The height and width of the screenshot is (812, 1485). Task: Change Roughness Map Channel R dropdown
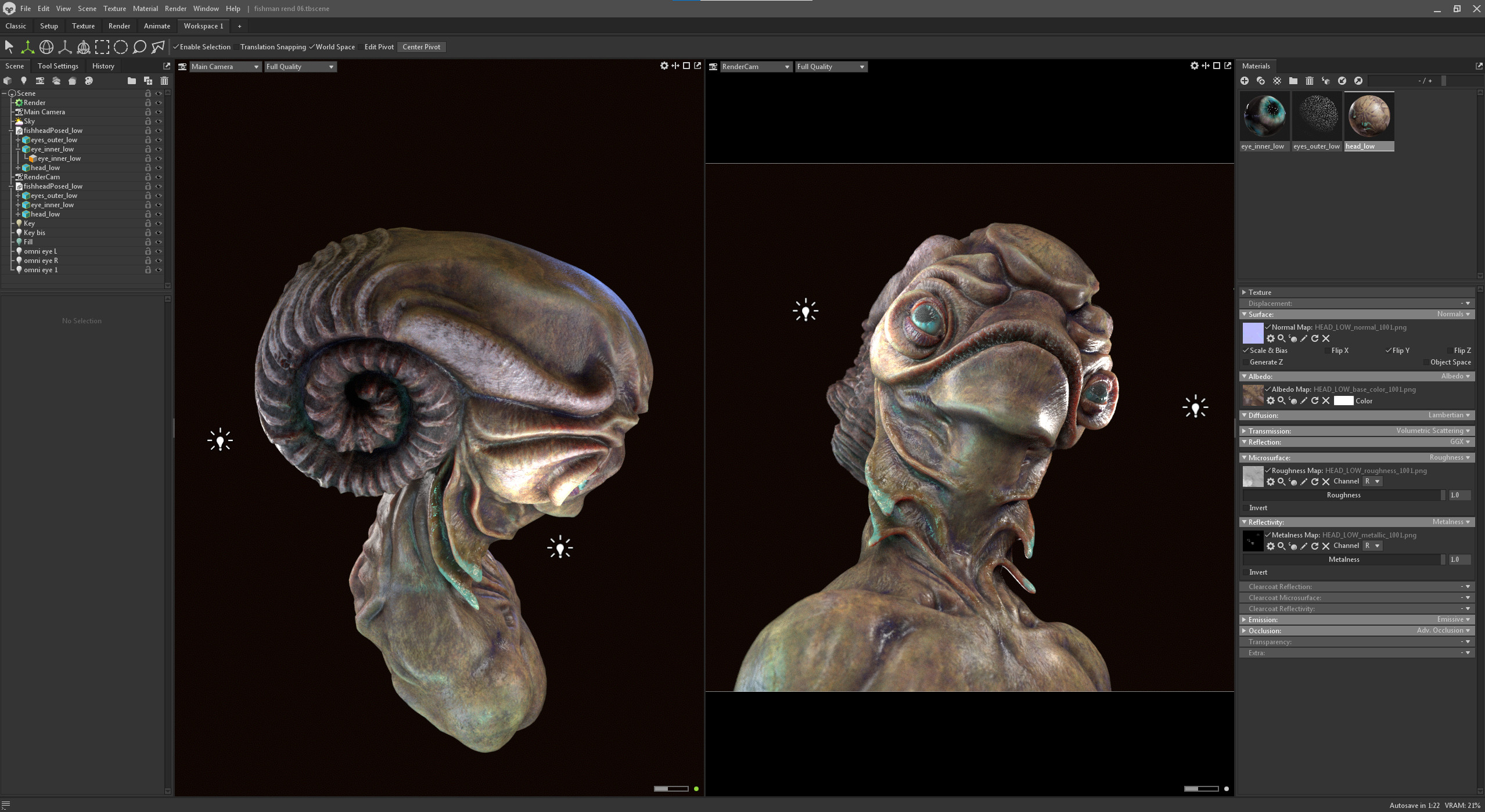click(1372, 481)
